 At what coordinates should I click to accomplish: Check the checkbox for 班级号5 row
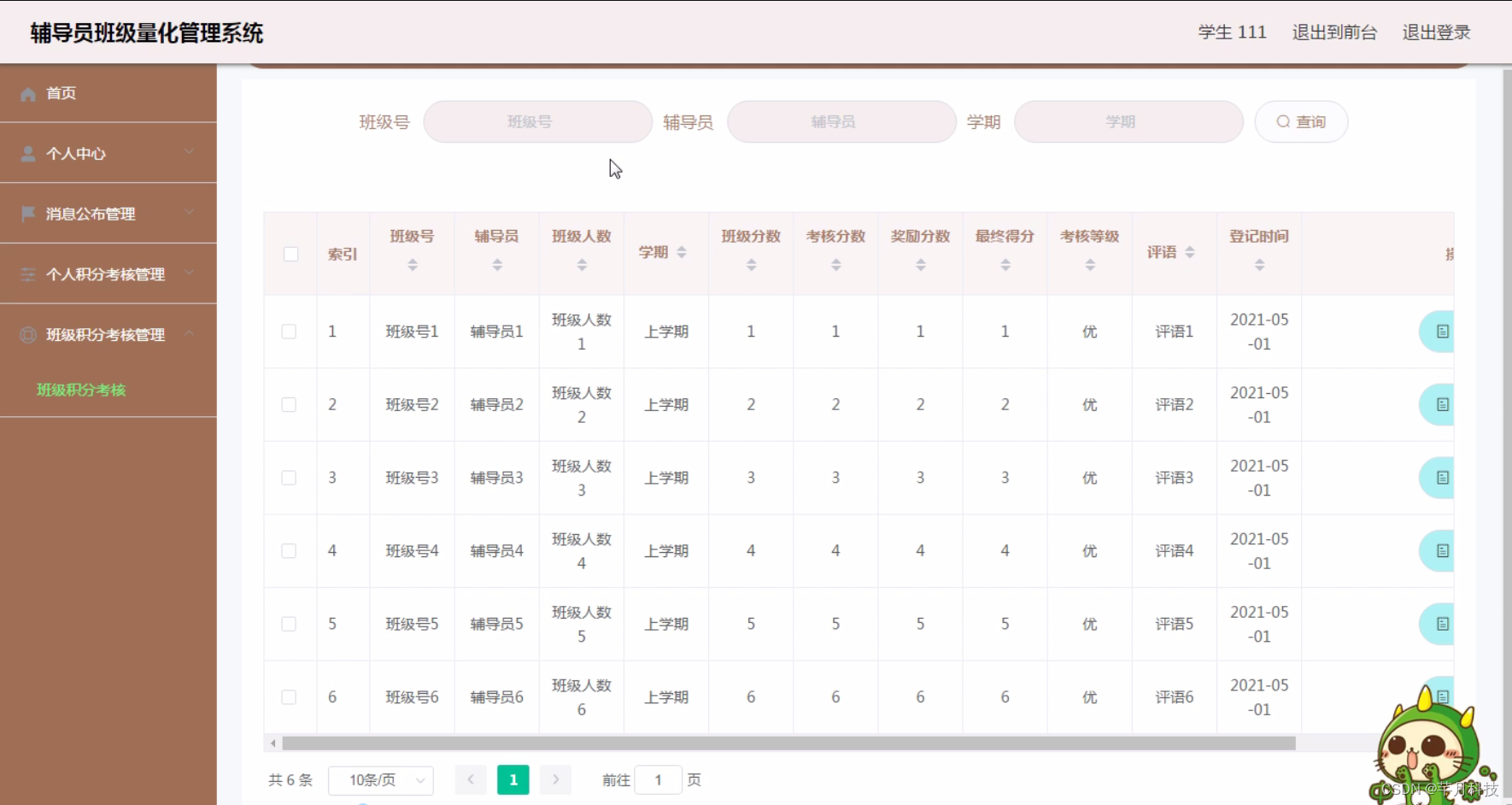[x=290, y=624]
